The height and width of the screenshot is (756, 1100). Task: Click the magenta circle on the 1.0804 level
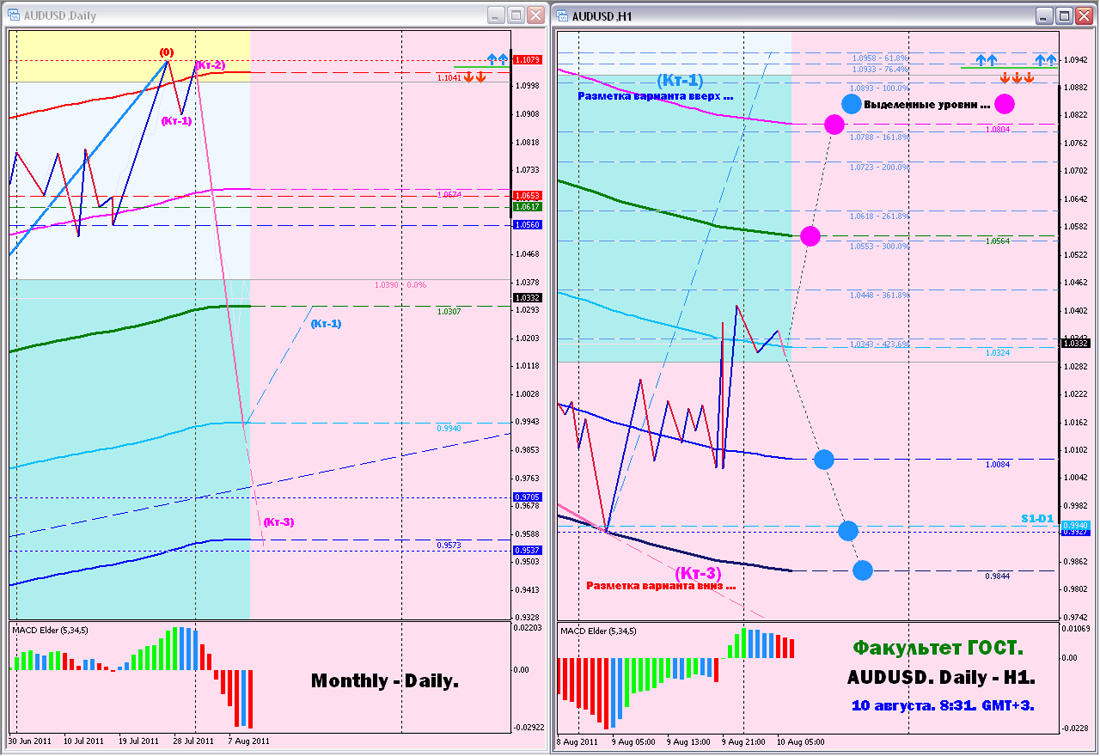834,125
